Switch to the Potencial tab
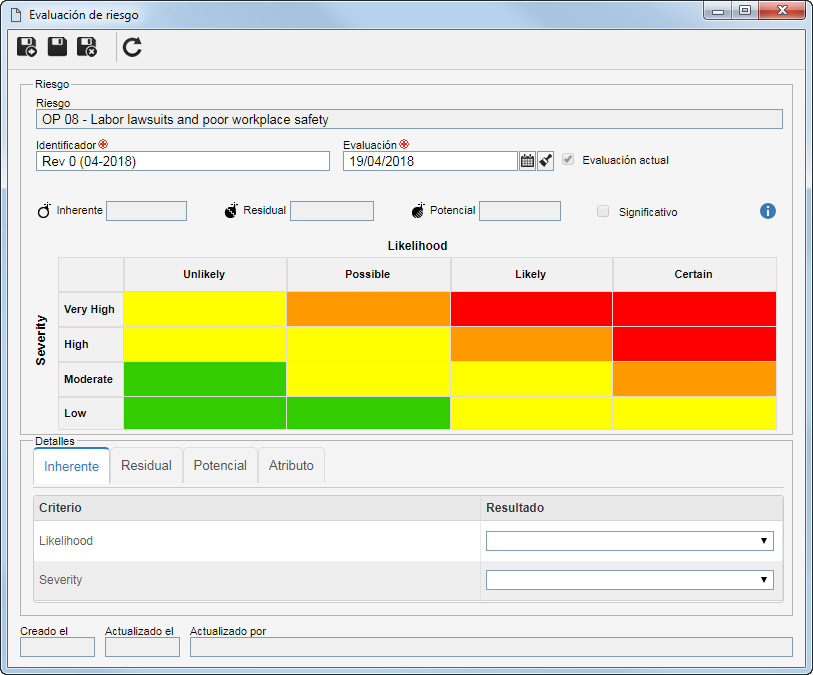Image resolution: width=813 pixels, height=675 pixels. point(220,466)
